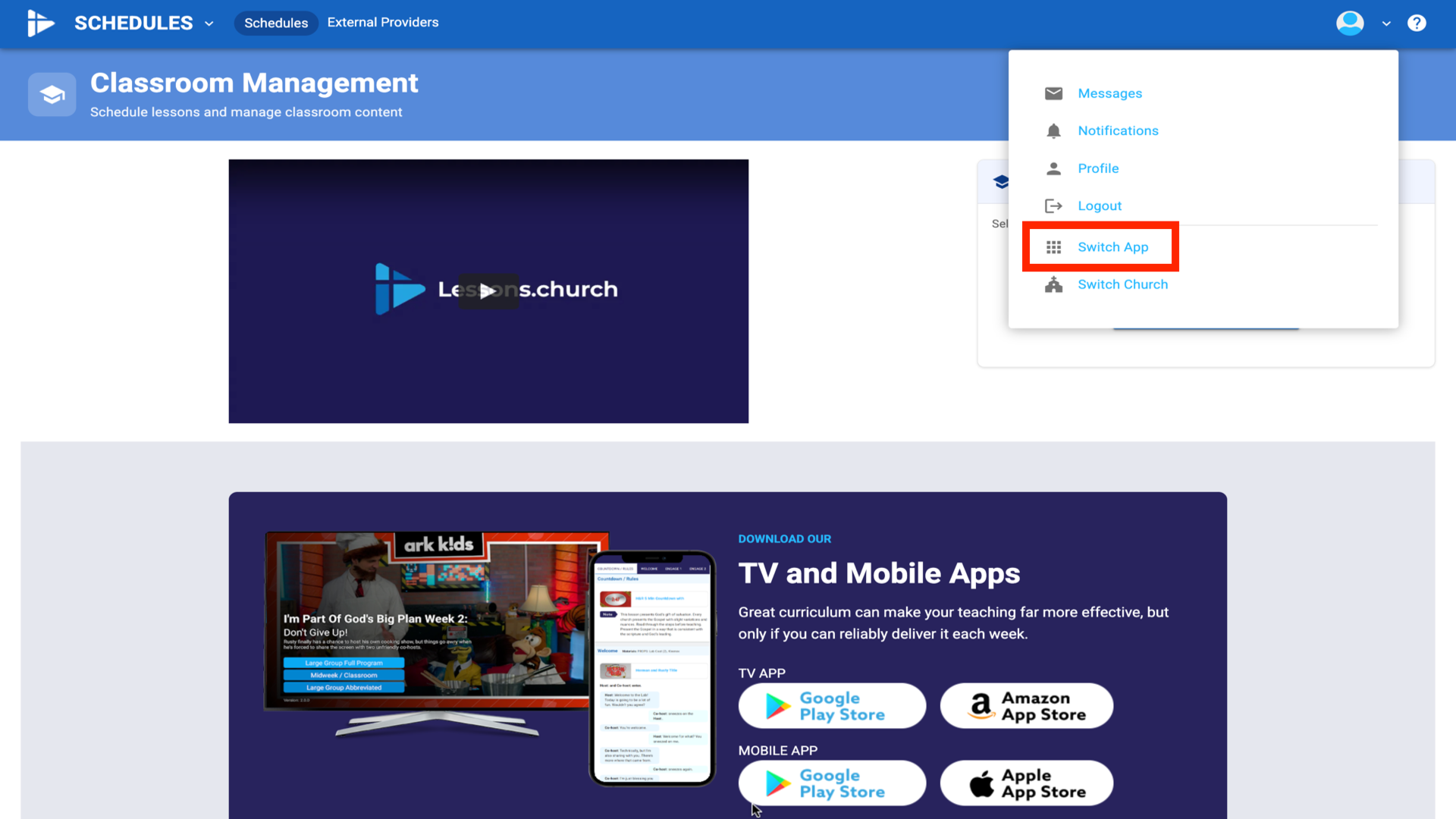Screen dimensions: 1456x819
Task: Click the Logout arrow icon
Action: coord(1053,206)
